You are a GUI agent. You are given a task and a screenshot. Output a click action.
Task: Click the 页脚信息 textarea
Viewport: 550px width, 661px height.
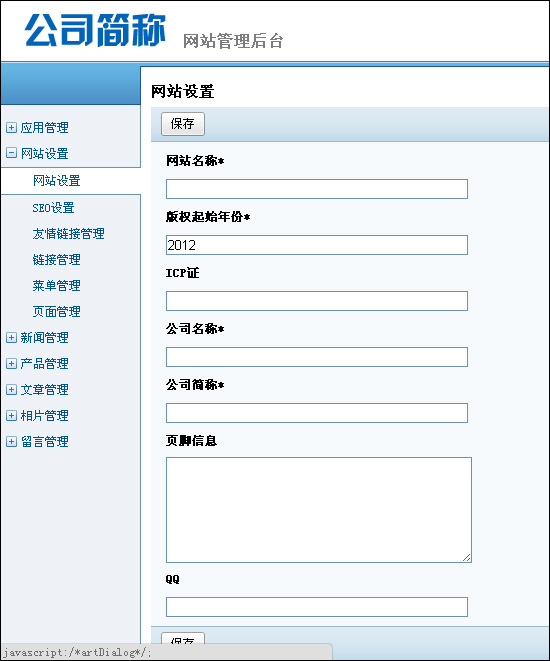pyautogui.click(x=319, y=510)
